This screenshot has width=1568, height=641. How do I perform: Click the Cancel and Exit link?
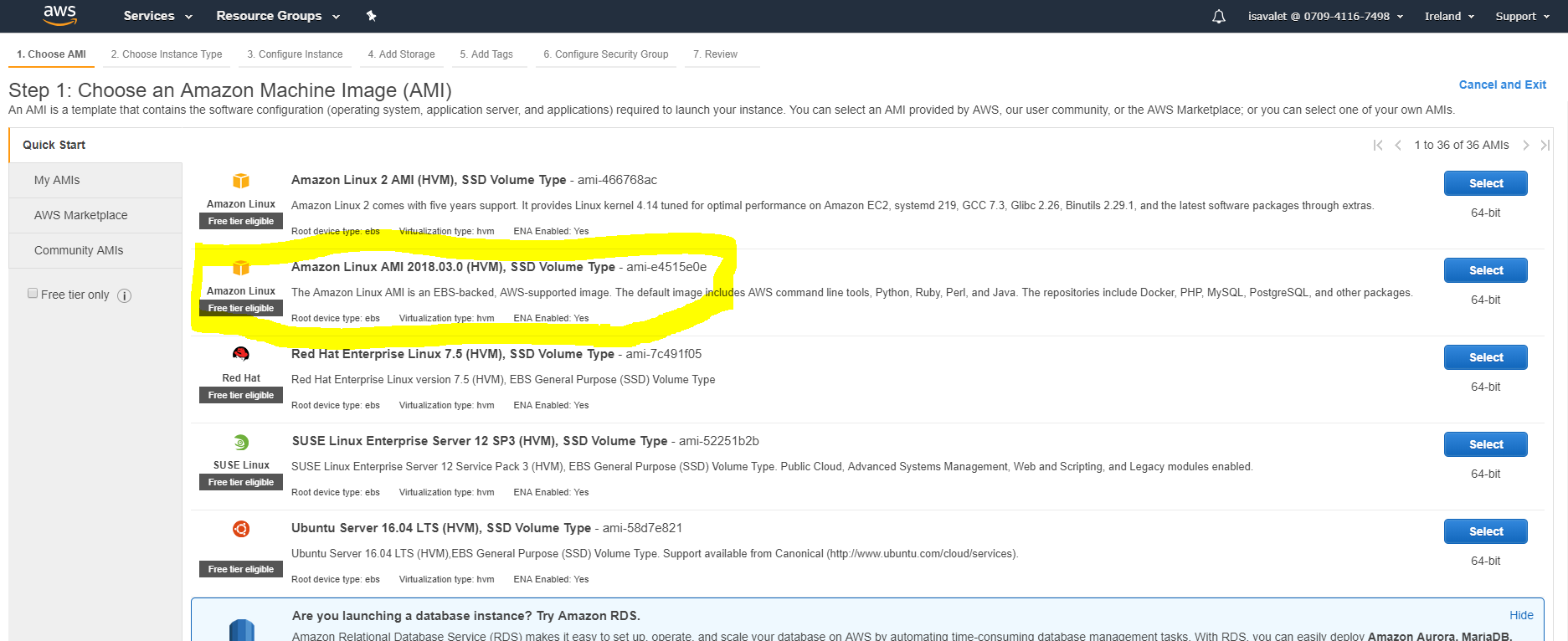pyautogui.click(x=1502, y=85)
